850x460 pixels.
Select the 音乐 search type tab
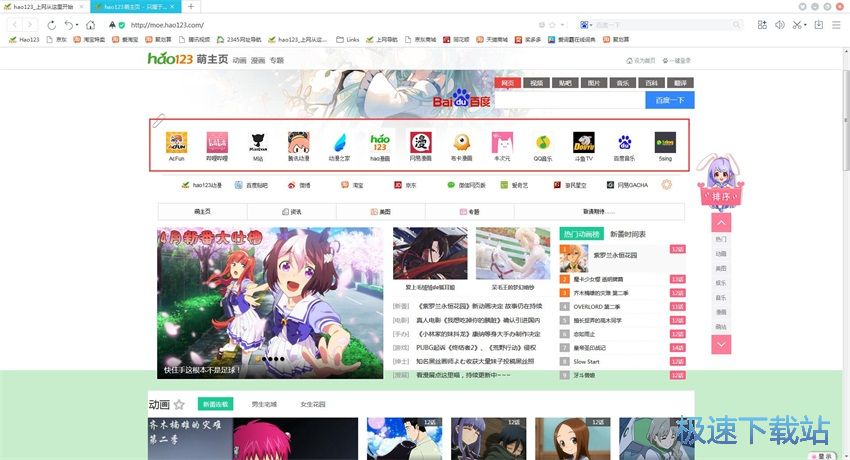tap(623, 83)
